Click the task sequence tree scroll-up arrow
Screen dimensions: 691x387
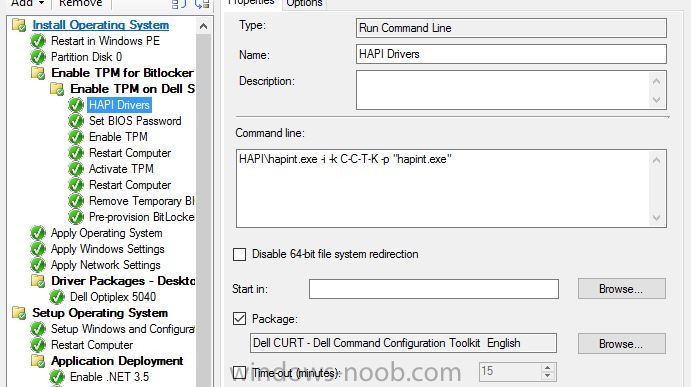point(203,26)
